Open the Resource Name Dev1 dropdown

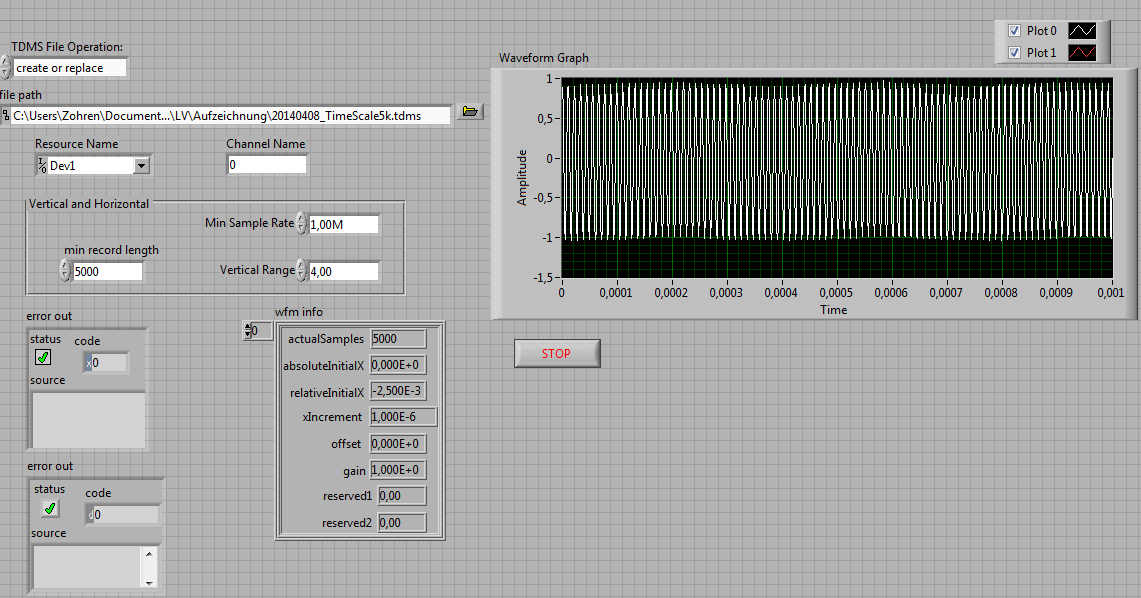141,166
